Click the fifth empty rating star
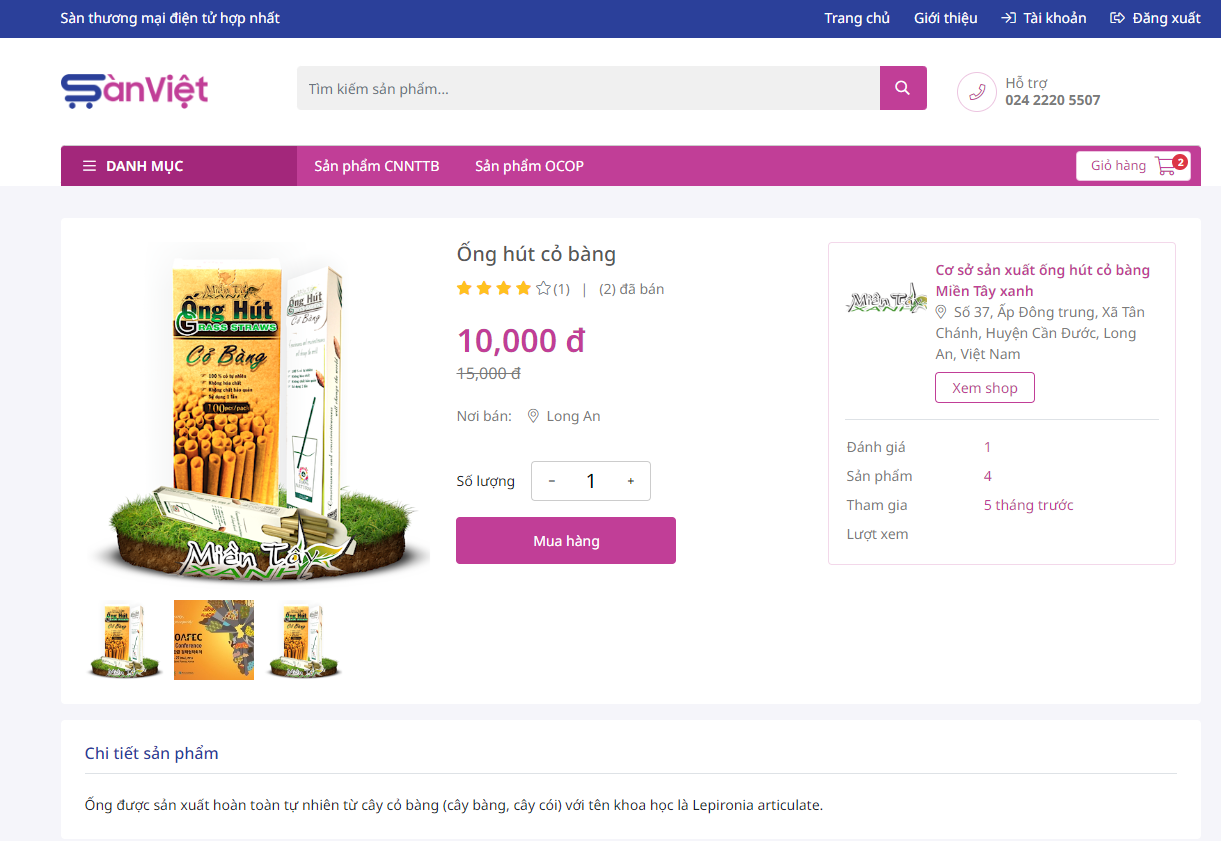 click(x=543, y=289)
